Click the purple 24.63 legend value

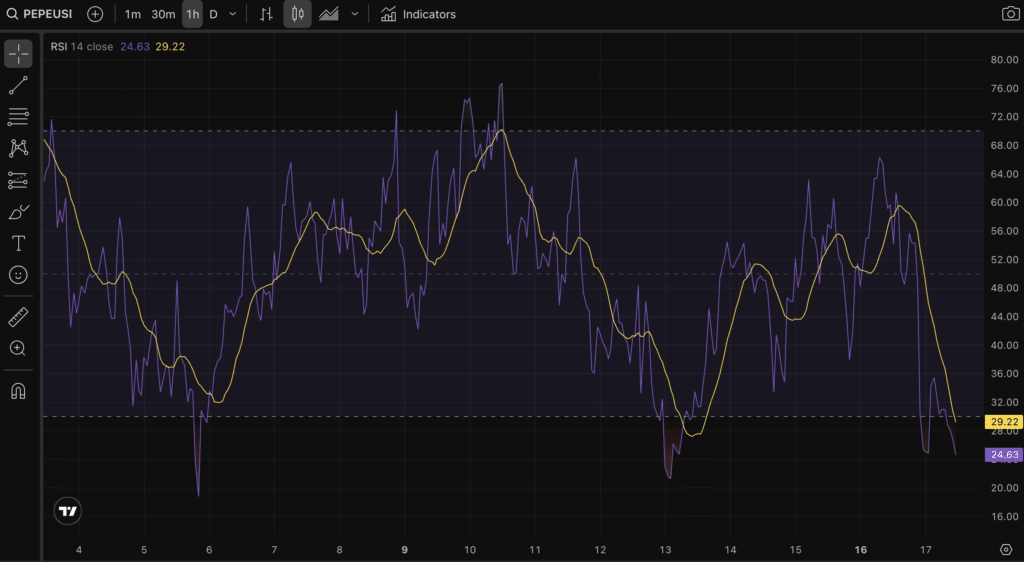coord(135,47)
